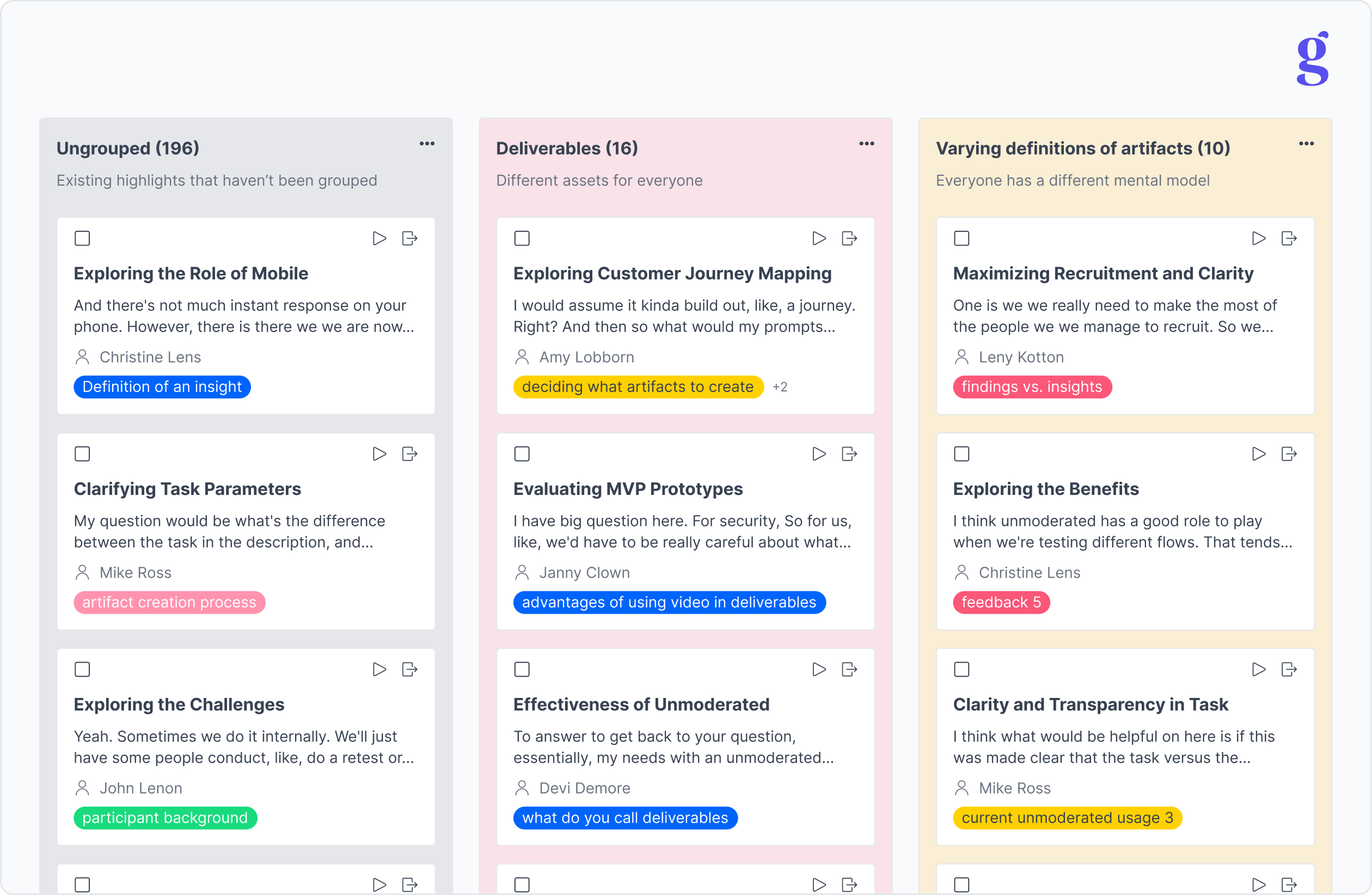Open the Maximizing Recruitment and Clarity title
This screenshot has height=895, width=1372.
coord(1104,274)
